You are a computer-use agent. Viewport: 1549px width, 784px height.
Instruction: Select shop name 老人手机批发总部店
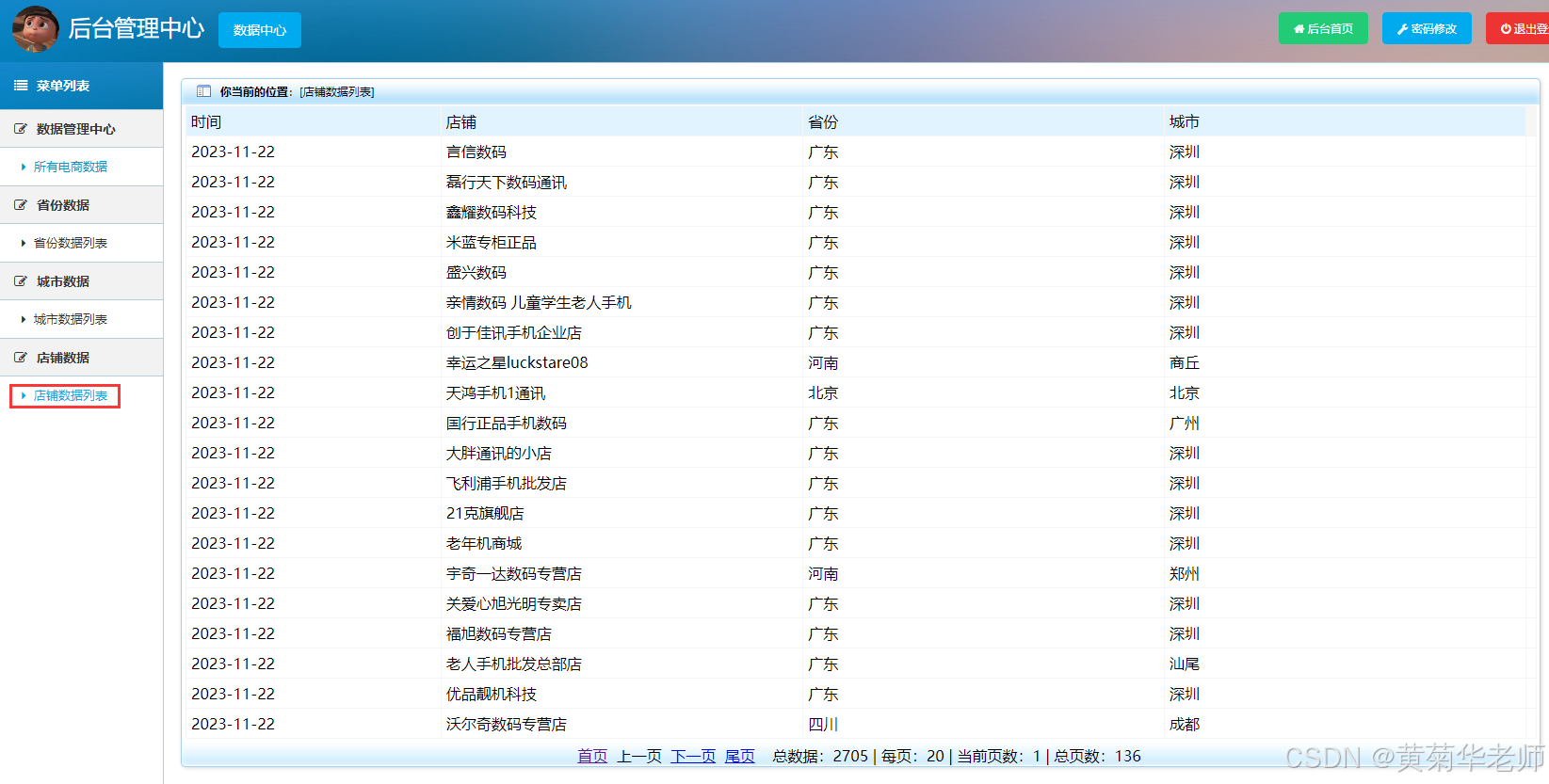tap(514, 664)
